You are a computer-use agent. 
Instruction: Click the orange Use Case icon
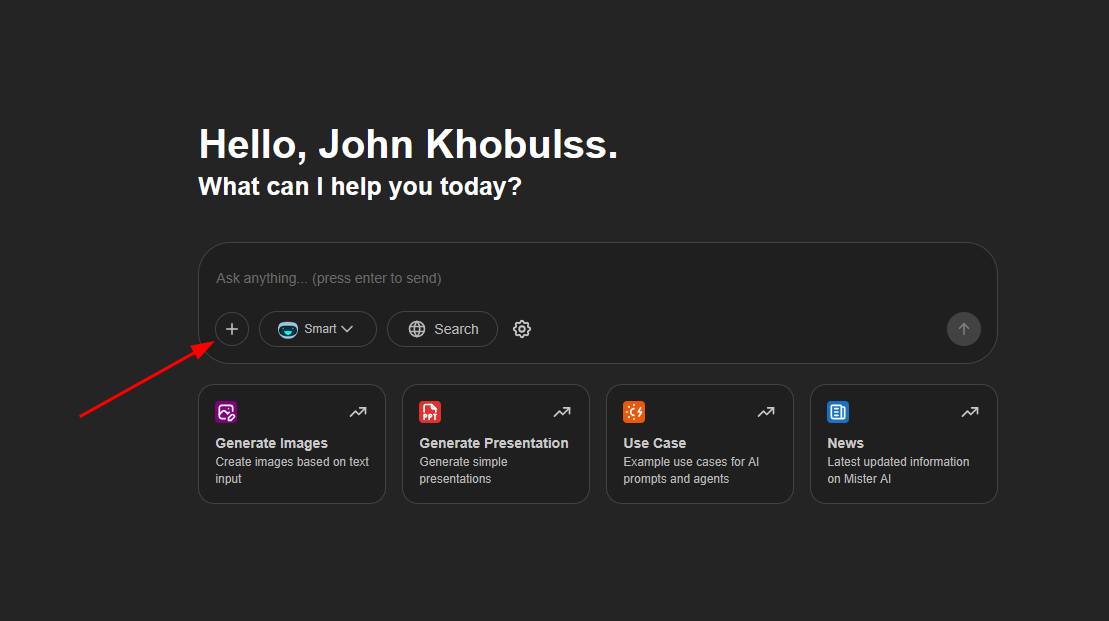click(634, 412)
